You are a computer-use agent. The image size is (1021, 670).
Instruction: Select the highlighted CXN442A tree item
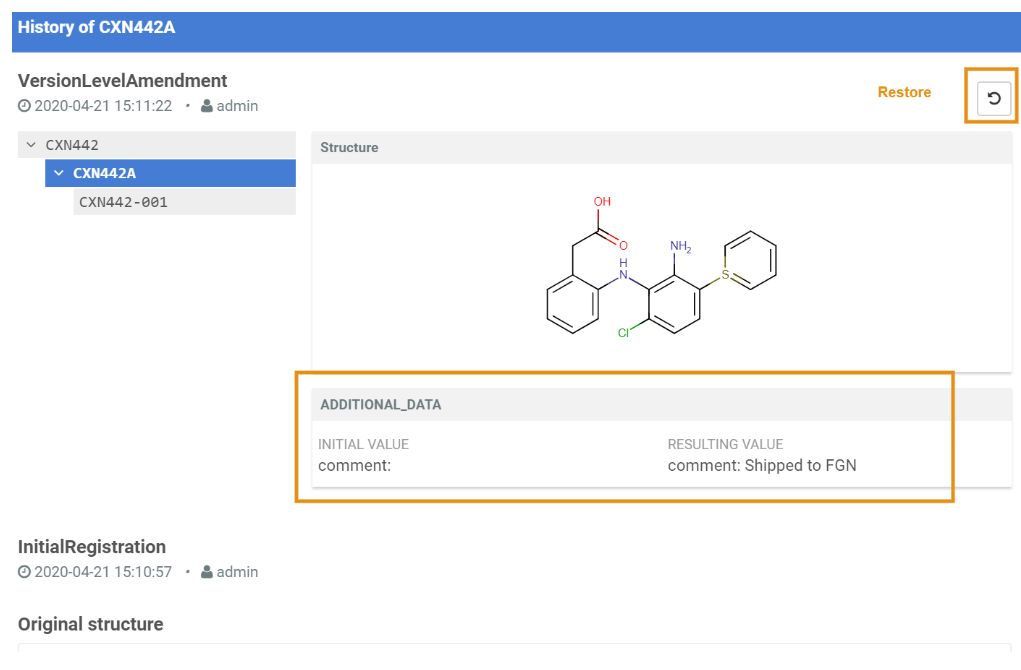(x=105, y=173)
